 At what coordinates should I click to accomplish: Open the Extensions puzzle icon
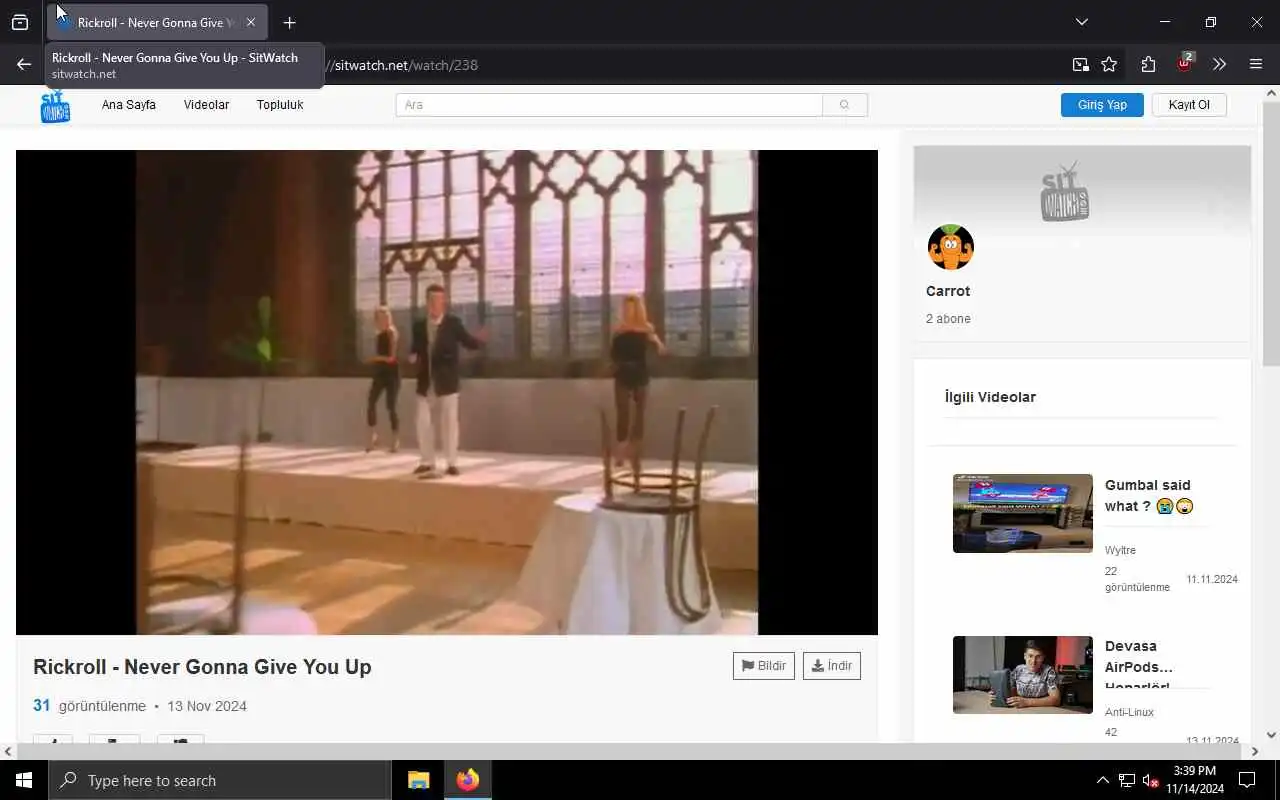pos(1148,64)
